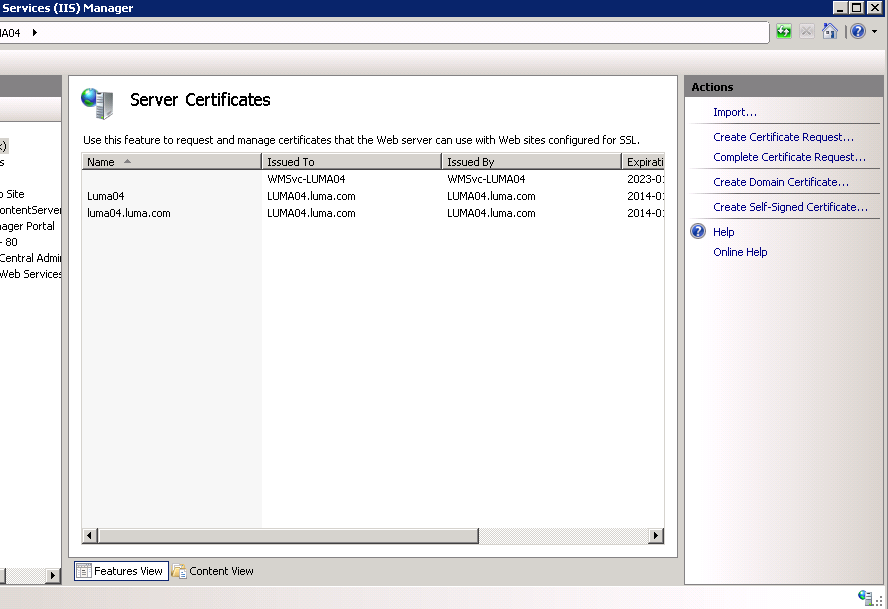Select the tree node ending in 80
The image size is (888, 609).
click(10, 242)
